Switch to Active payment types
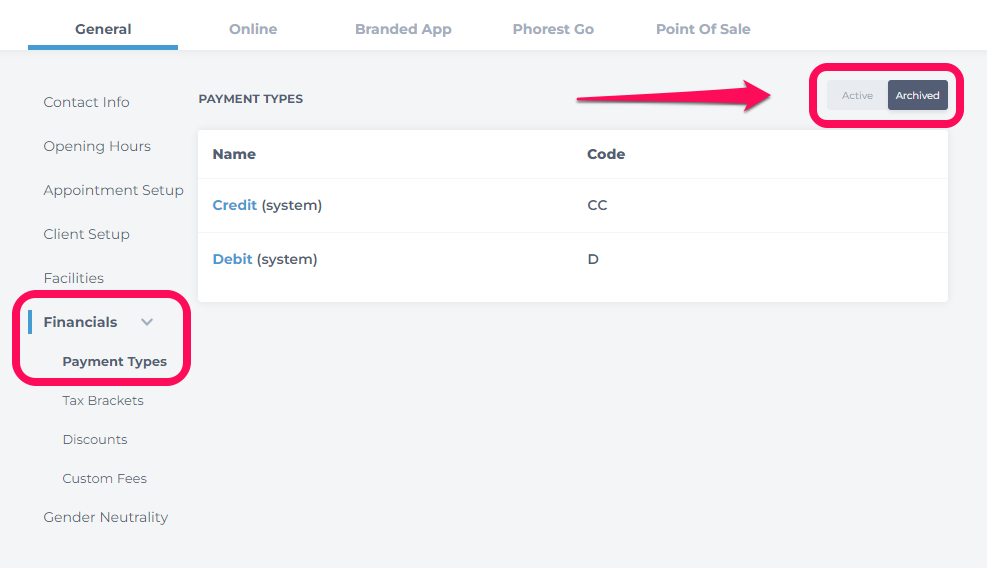987x568 pixels. 857,95
